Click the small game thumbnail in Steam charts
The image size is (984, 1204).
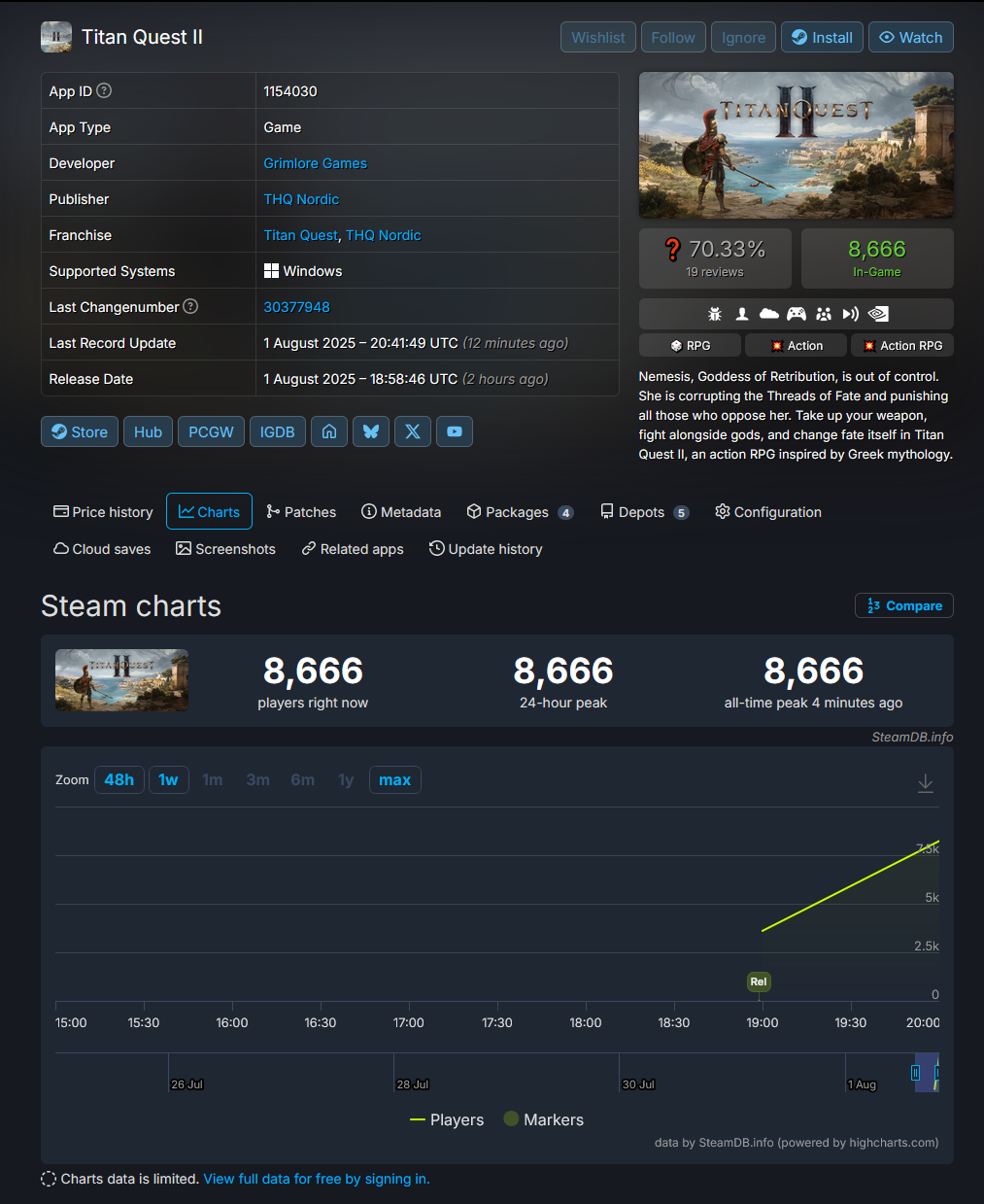121,680
